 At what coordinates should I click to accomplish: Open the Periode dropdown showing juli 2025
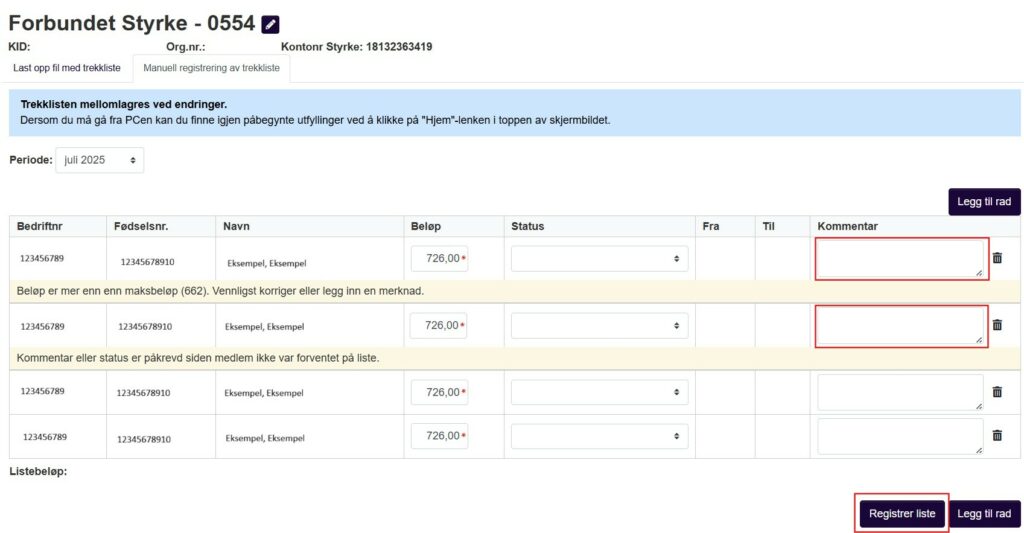point(99,160)
